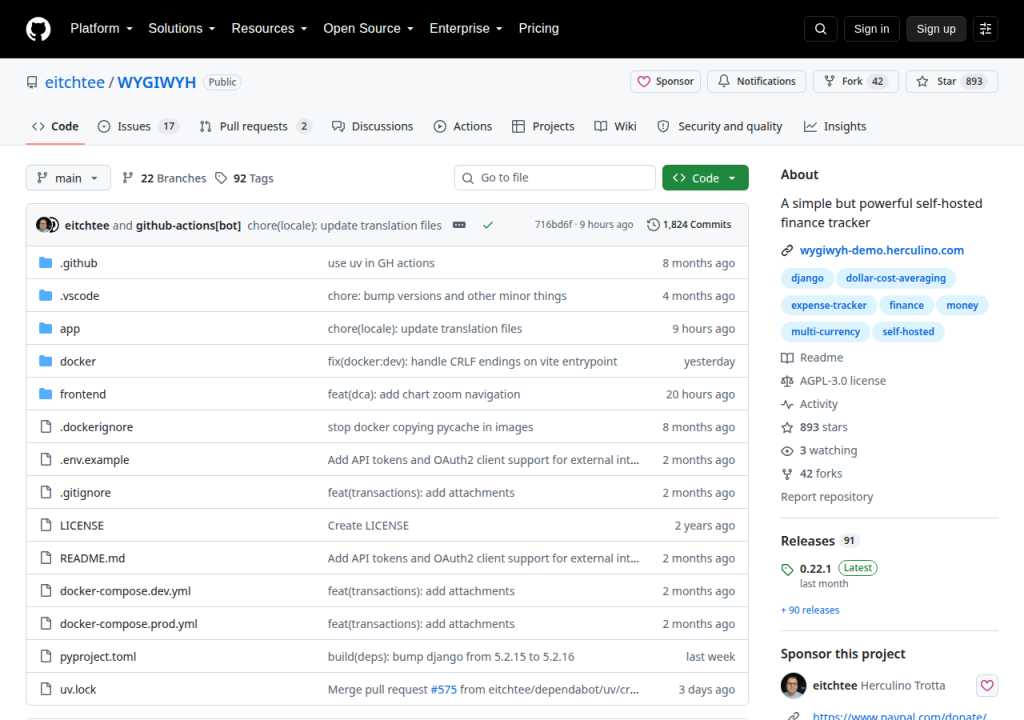Click the eitchtee avatar in the commit row
Viewport: 1024px width, 720px height.
tap(44, 225)
